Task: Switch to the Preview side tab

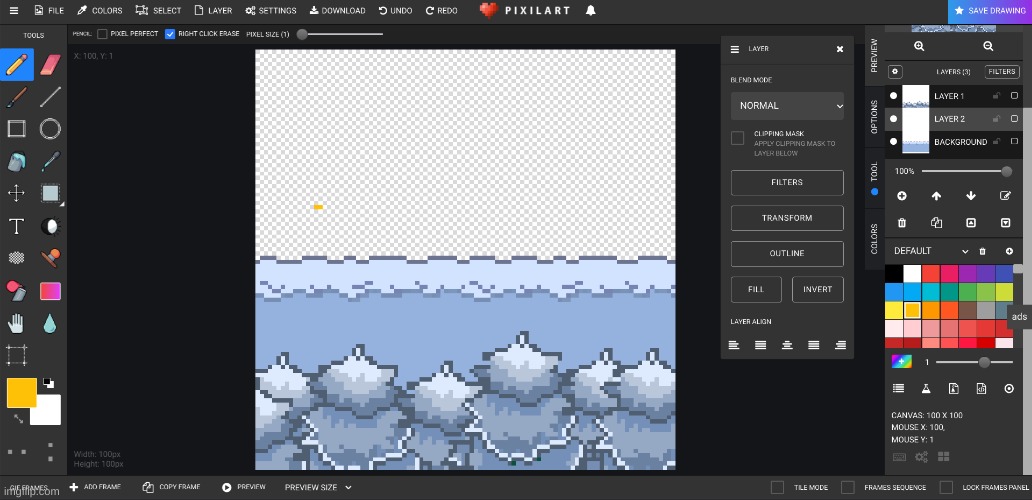Action: coord(874,55)
